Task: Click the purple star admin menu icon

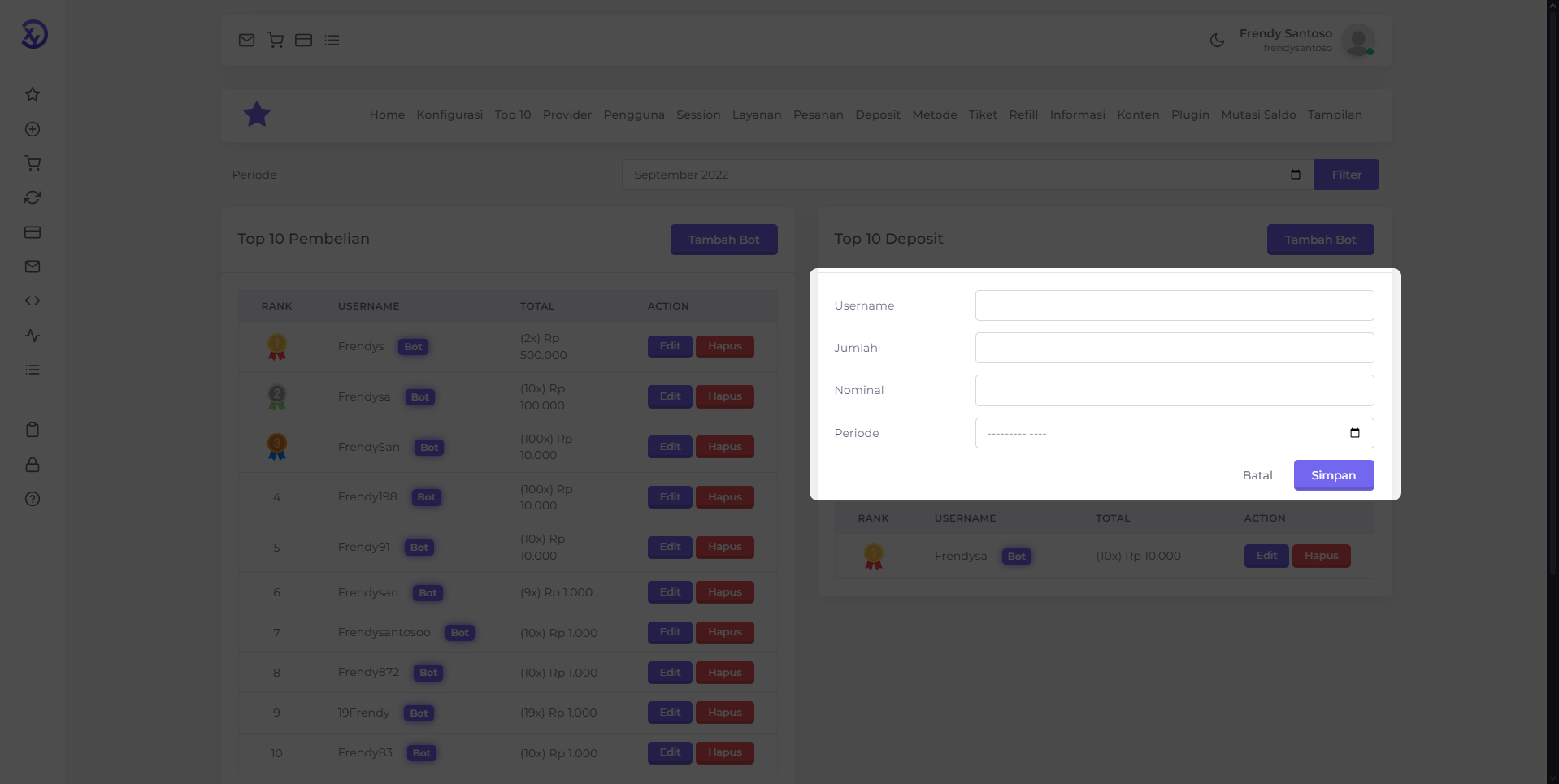Action: pyautogui.click(x=257, y=115)
